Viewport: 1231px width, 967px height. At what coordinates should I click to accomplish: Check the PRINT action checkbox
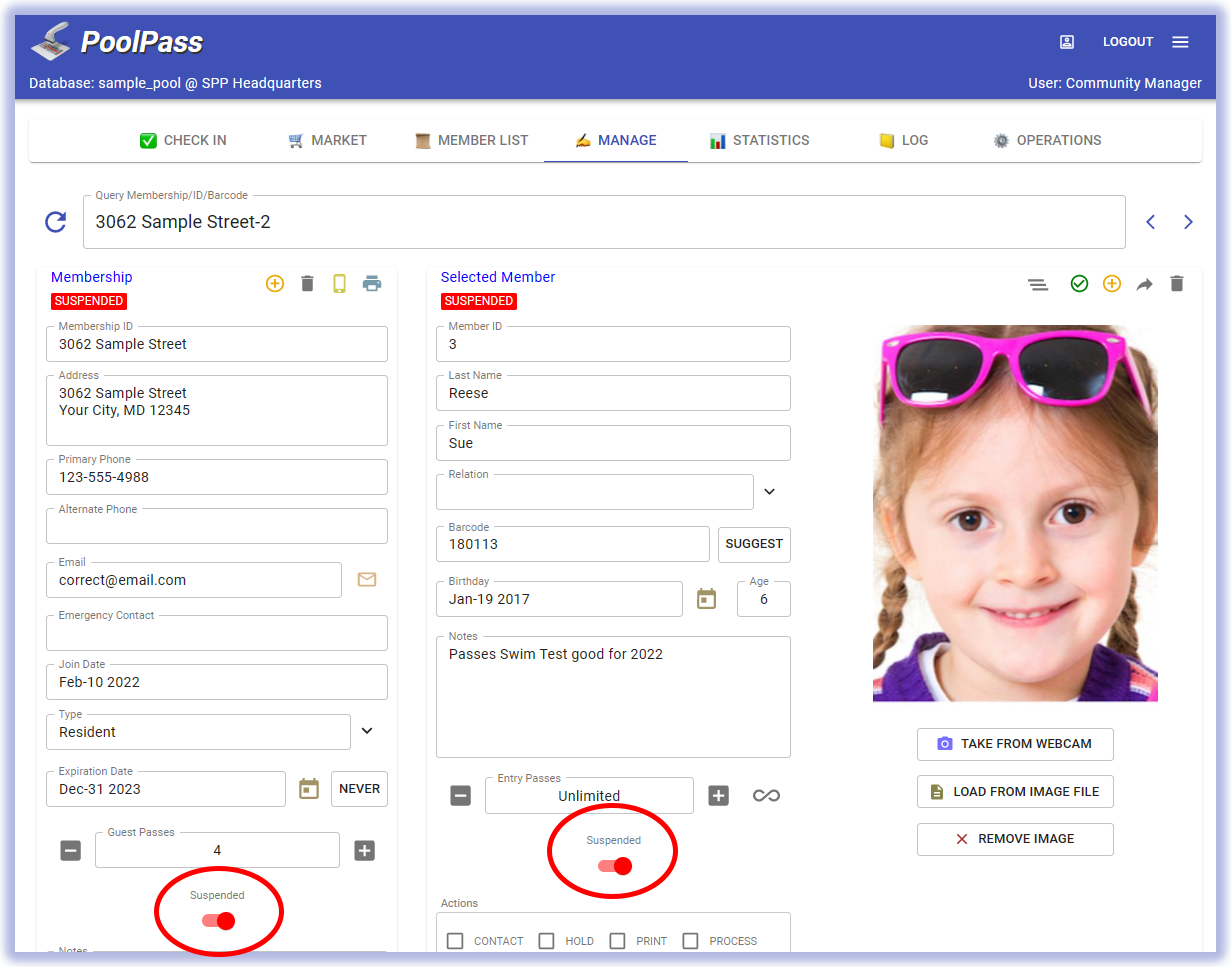click(x=618, y=941)
